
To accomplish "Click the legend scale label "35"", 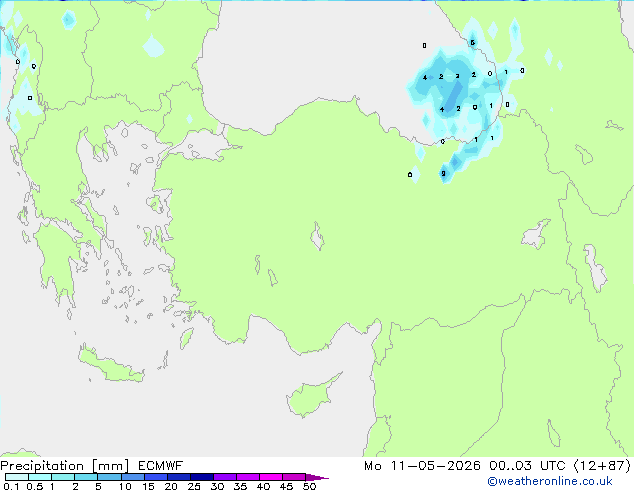I will (240, 486).
